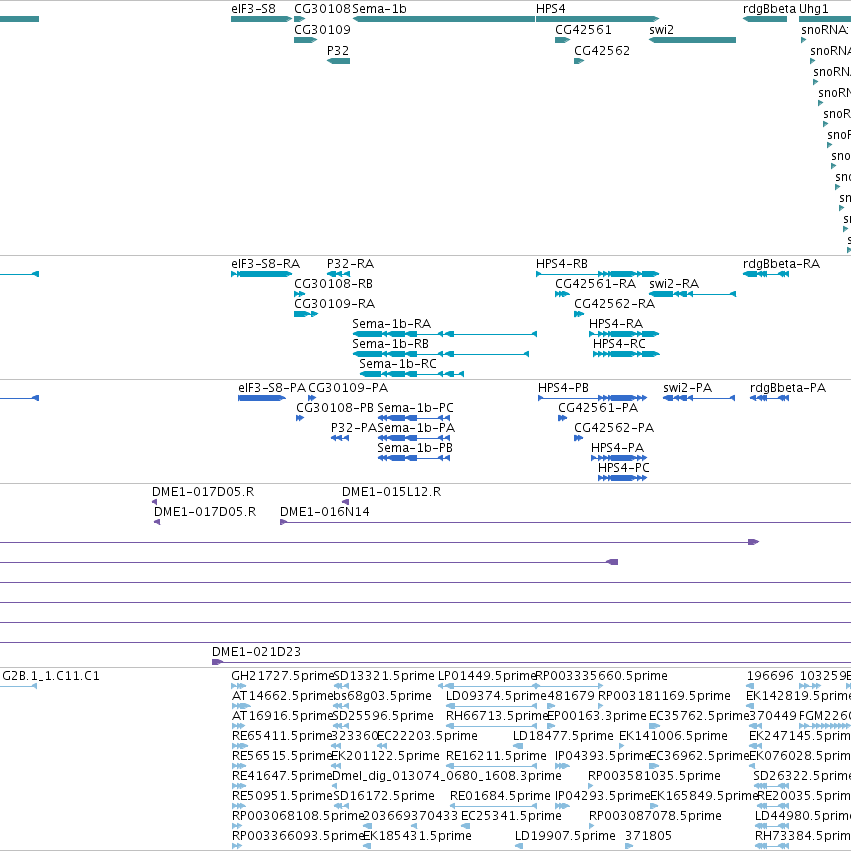Screen dimensions: 851x851
Task: Click the bs68g03.5prime EST label
Action: (382, 696)
